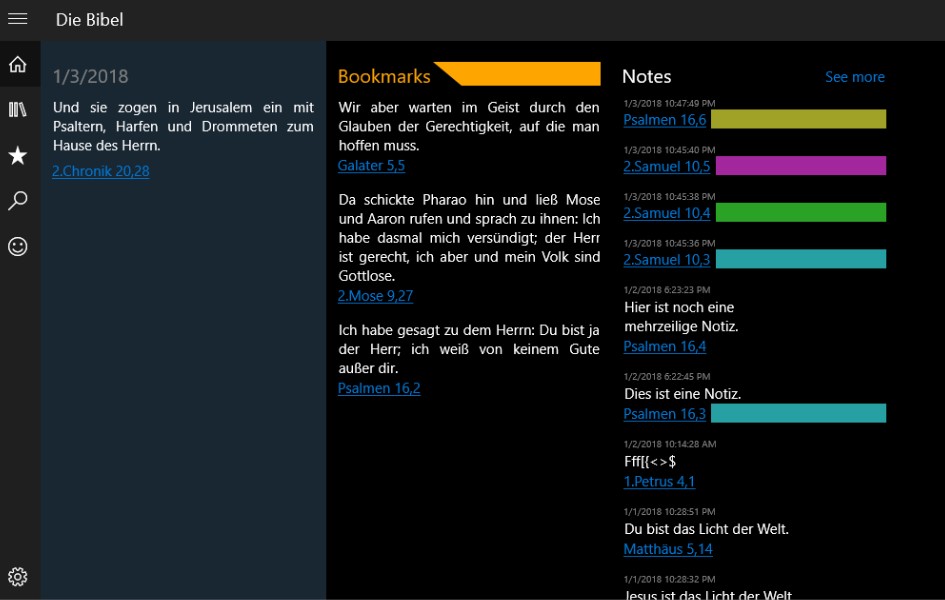Viewport: 945px width, 600px height.
Task: Open bookmark link Psalmen 16,2
Action: click(379, 388)
